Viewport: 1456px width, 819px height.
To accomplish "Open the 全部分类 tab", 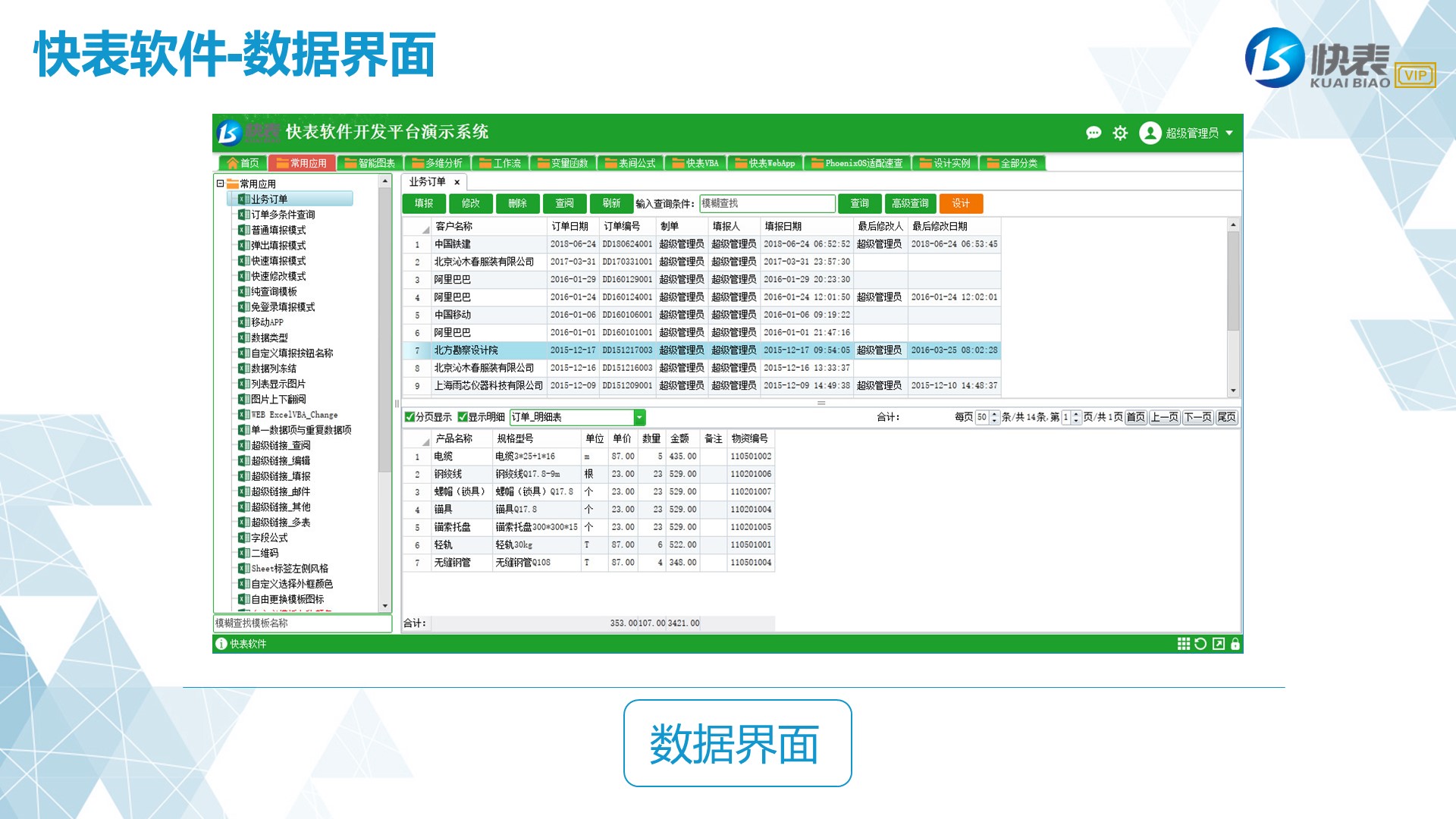I will pyautogui.click(x=1012, y=163).
